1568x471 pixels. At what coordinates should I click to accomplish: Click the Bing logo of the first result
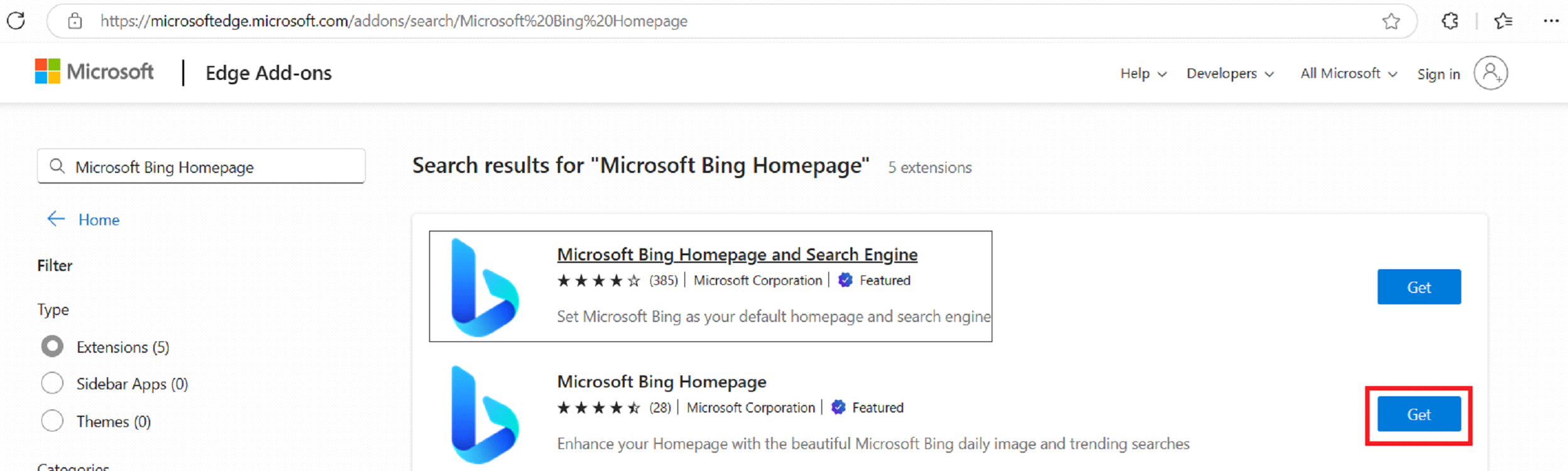tap(485, 287)
